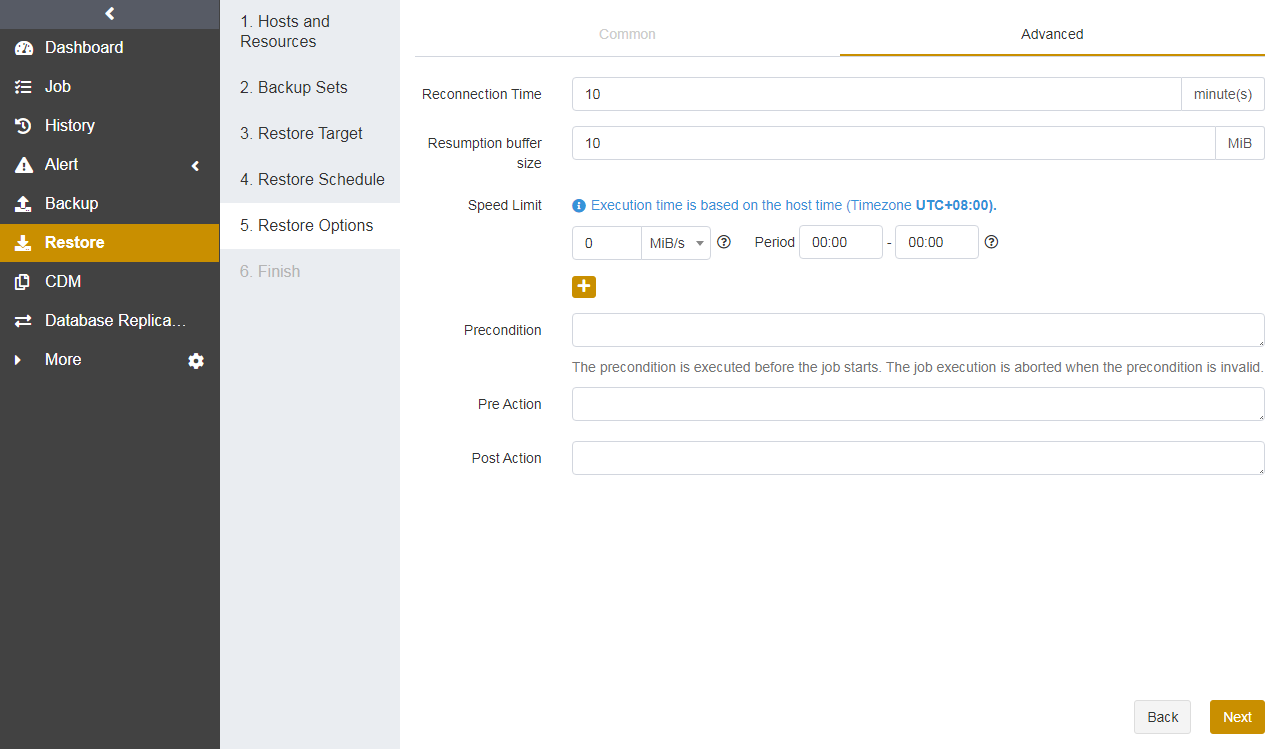Screen dimensions: 1280x749
Task: Click the History clock icon
Action: 24,126
